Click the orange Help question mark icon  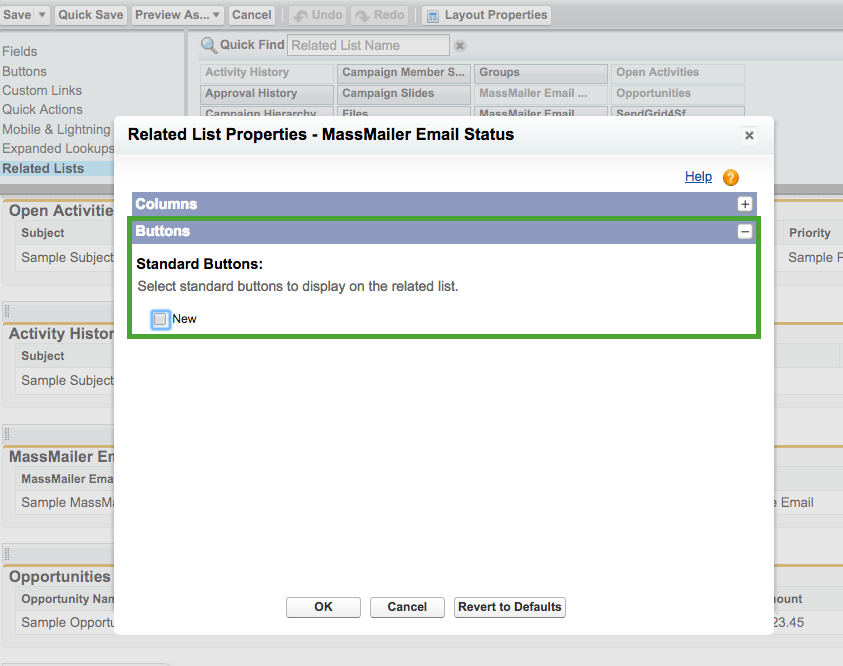click(729, 177)
